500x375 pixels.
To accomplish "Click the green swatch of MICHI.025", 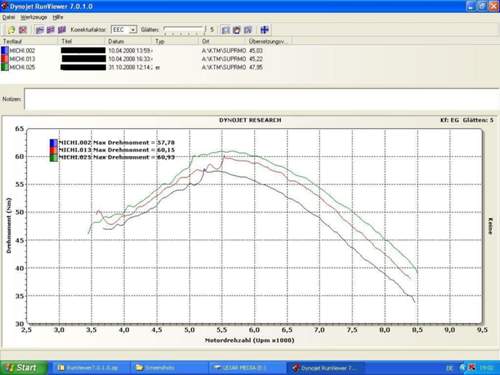I will pos(5,67).
